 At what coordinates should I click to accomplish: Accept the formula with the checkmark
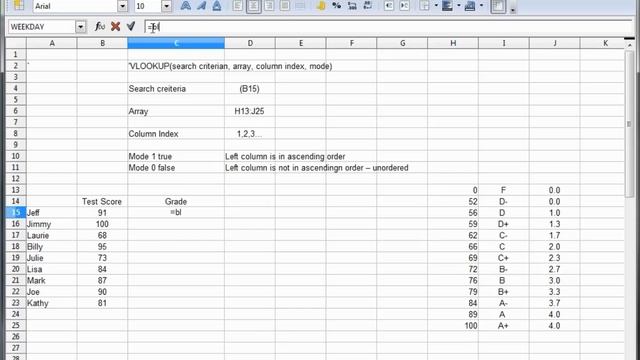pyautogui.click(x=131, y=27)
